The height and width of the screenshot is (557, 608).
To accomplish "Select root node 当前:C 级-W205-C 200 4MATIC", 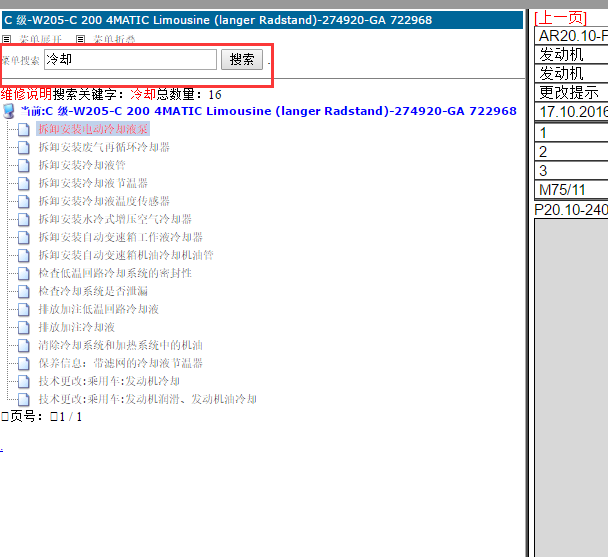I will click(268, 111).
